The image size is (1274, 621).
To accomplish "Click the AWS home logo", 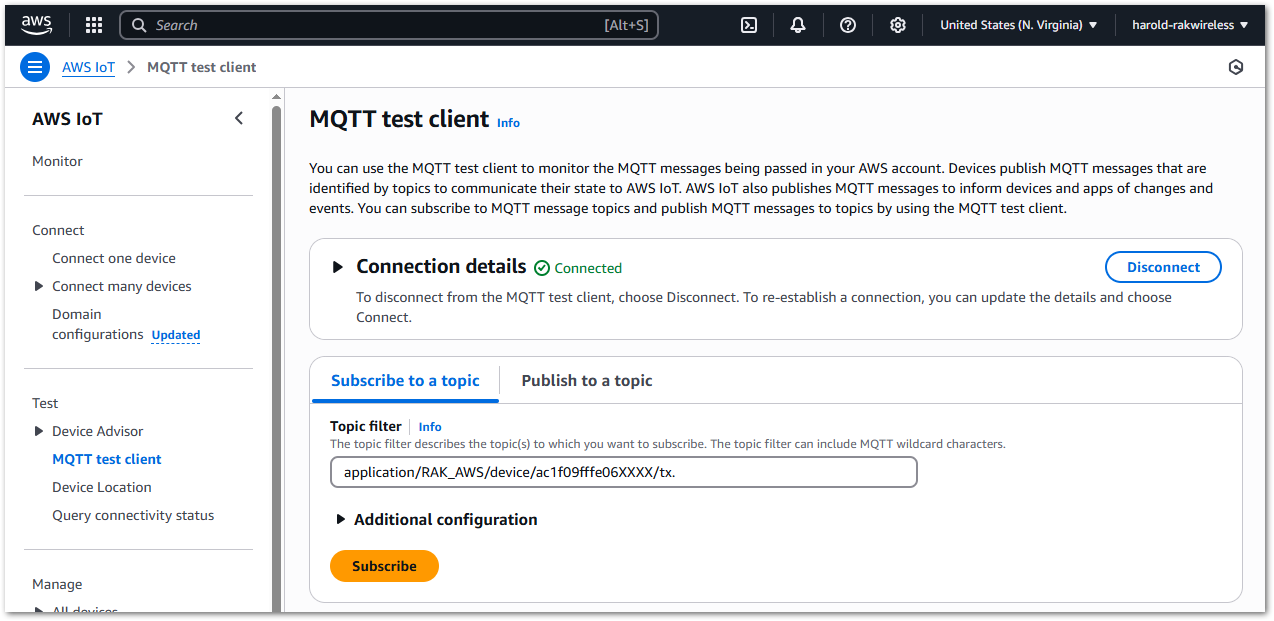I will tap(36, 24).
